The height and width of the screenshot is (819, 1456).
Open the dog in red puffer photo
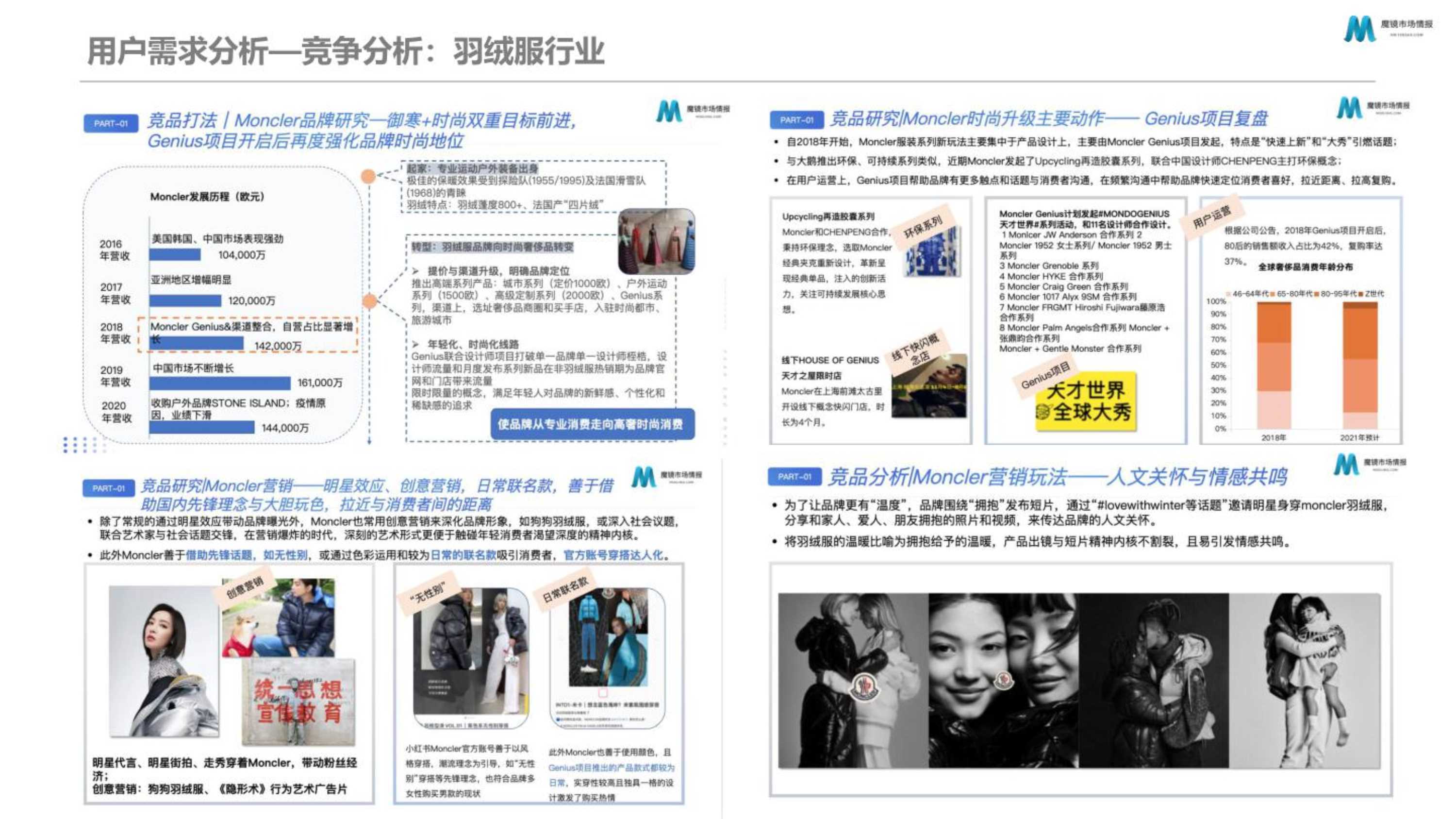click(x=278, y=618)
